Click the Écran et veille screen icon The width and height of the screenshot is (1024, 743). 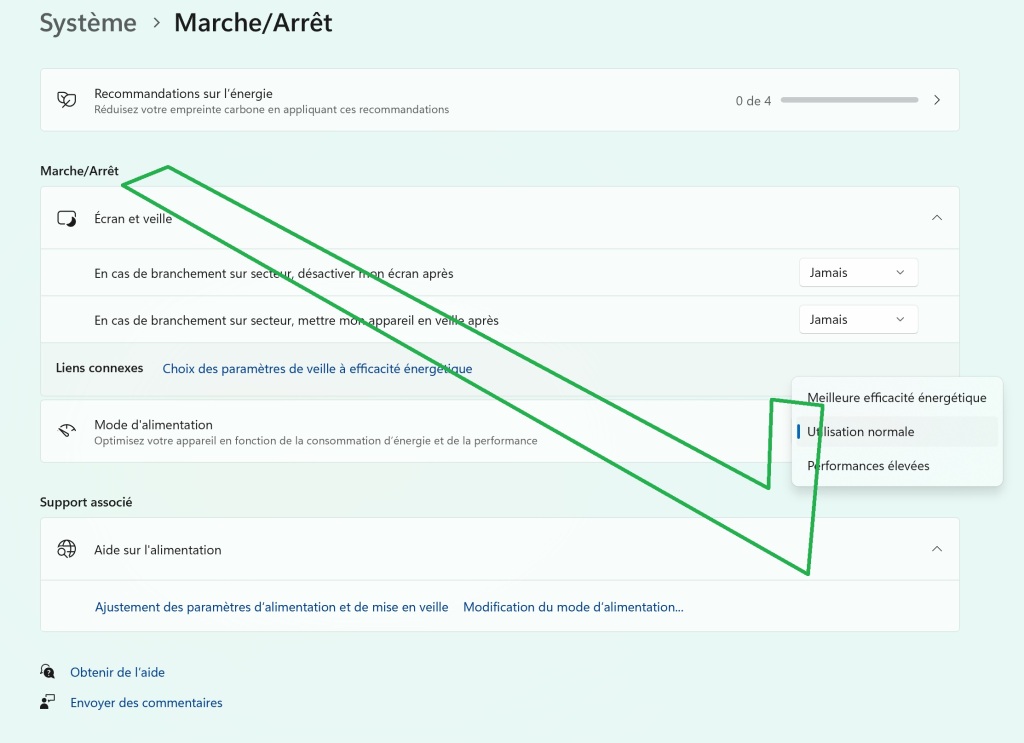(67, 218)
